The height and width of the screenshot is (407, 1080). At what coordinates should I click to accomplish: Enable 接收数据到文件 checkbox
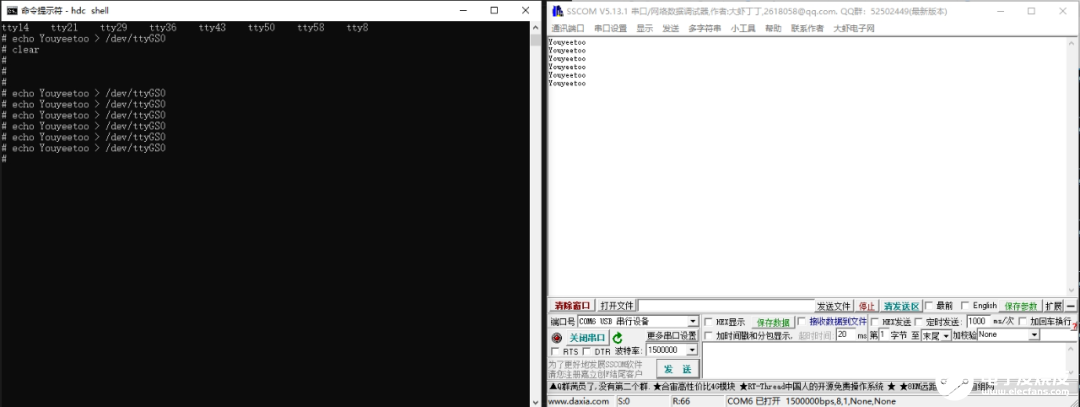pos(802,322)
